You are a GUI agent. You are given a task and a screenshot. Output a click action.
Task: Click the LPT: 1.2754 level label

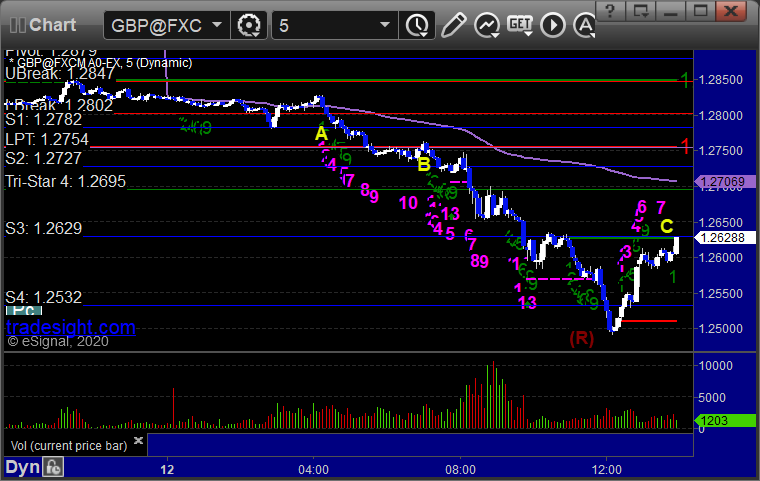[x=47, y=140]
